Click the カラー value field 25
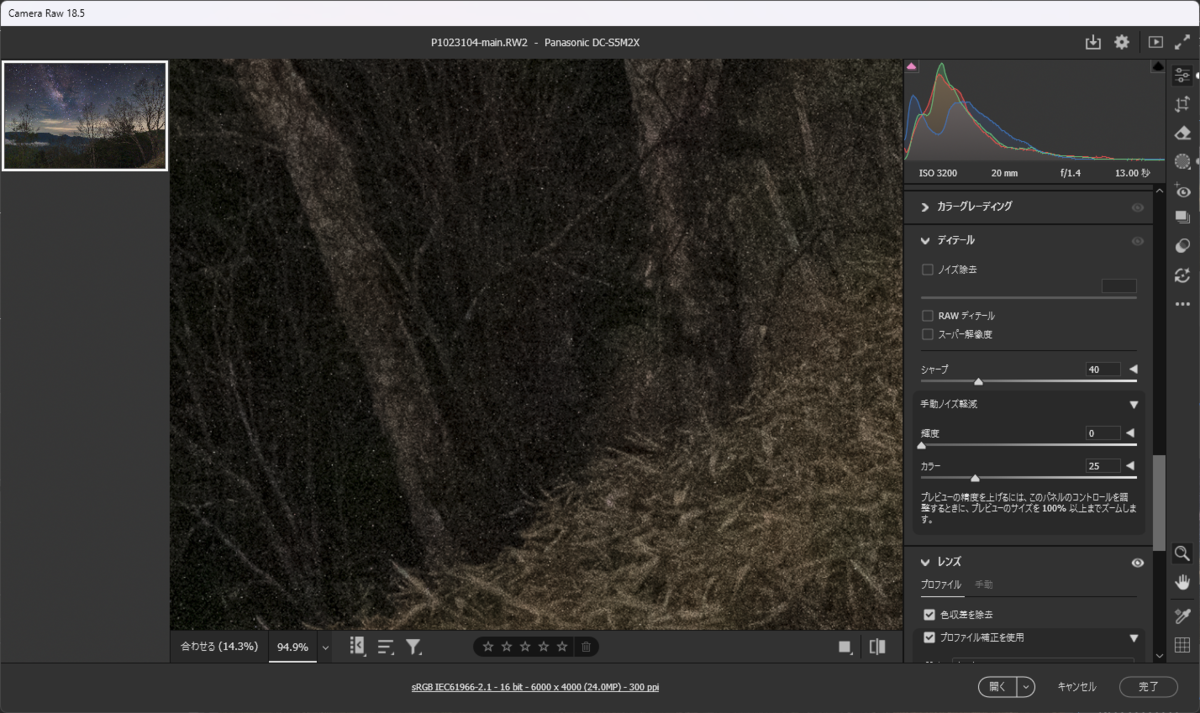1200x713 pixels. 1103,466
